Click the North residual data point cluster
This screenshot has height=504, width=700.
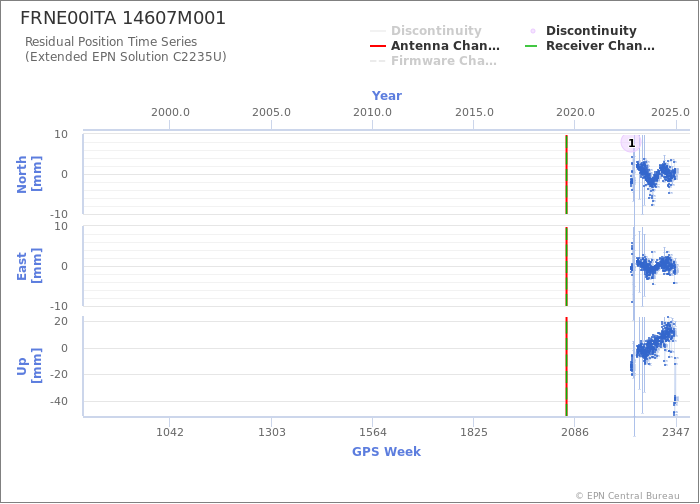pos(654,175)
